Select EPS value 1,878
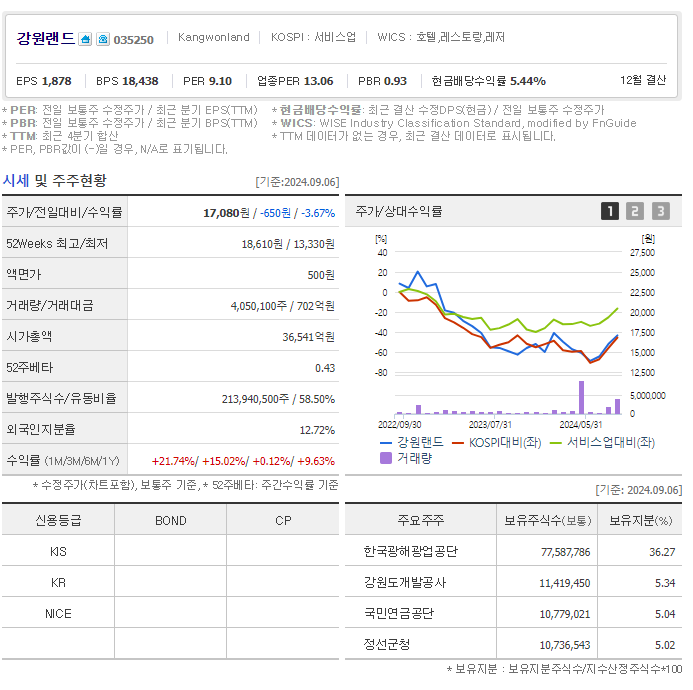The image size is (693, 690). 57,81
